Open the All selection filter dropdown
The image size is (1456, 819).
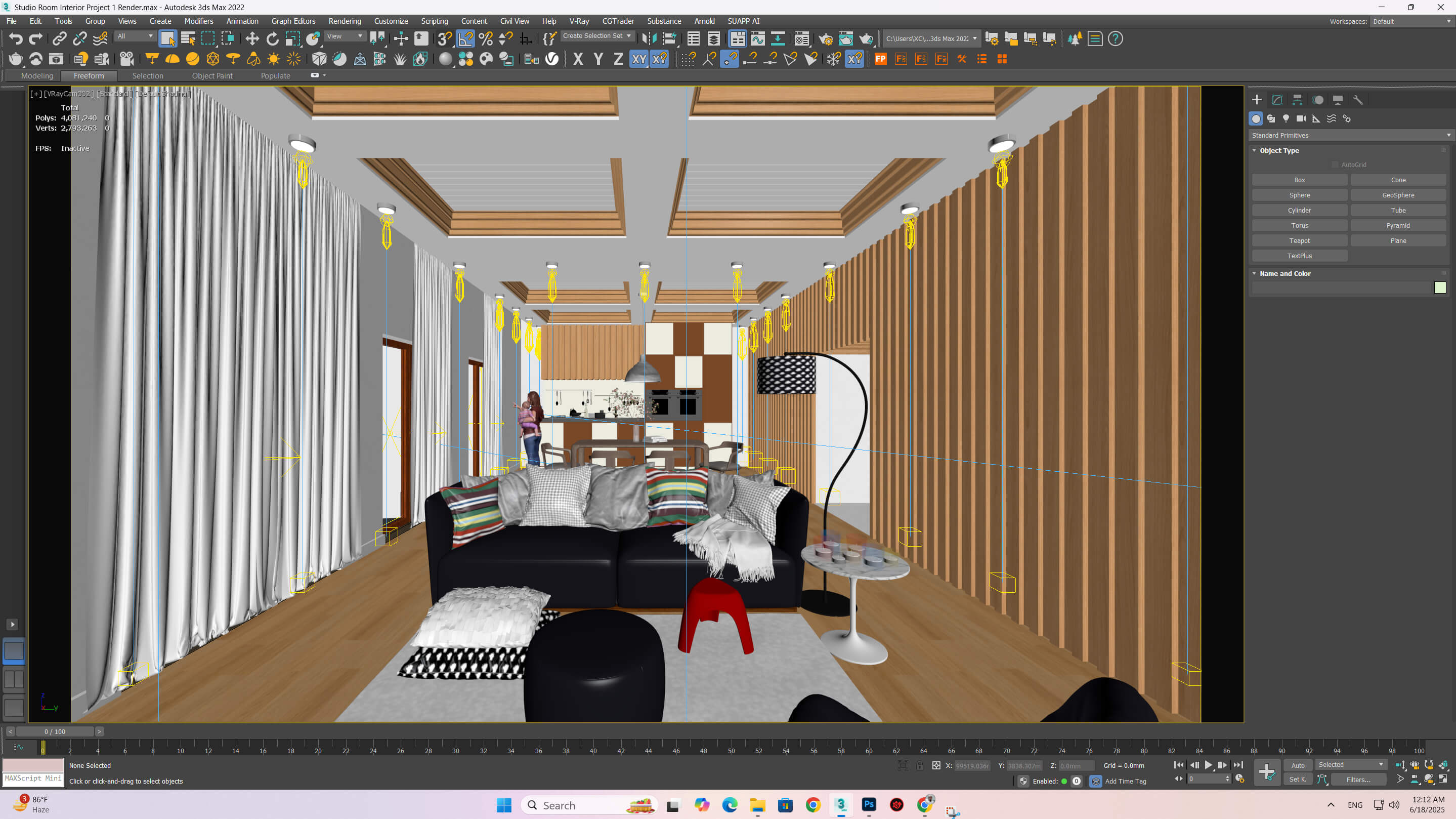coord(135,36)
